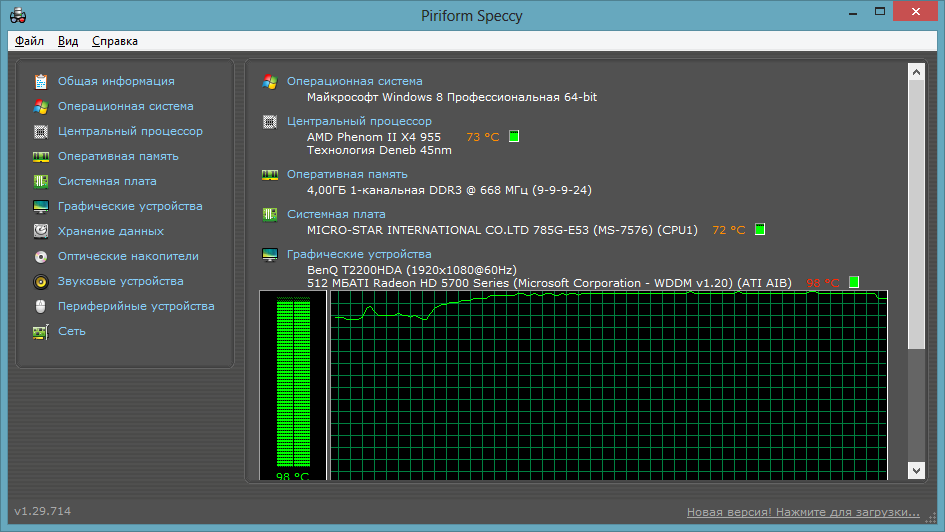Click the Оперативная память heading link in summary
The height and width of the screenshot is (532, 945).
coord(347,174)
